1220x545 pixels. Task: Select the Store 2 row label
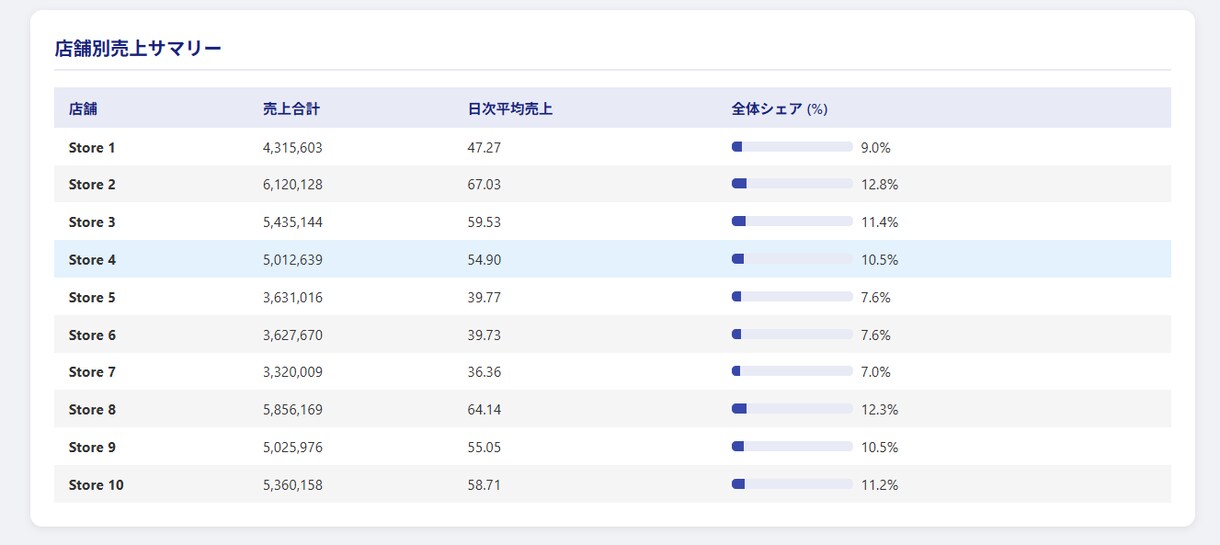click(x=92, y=184)
